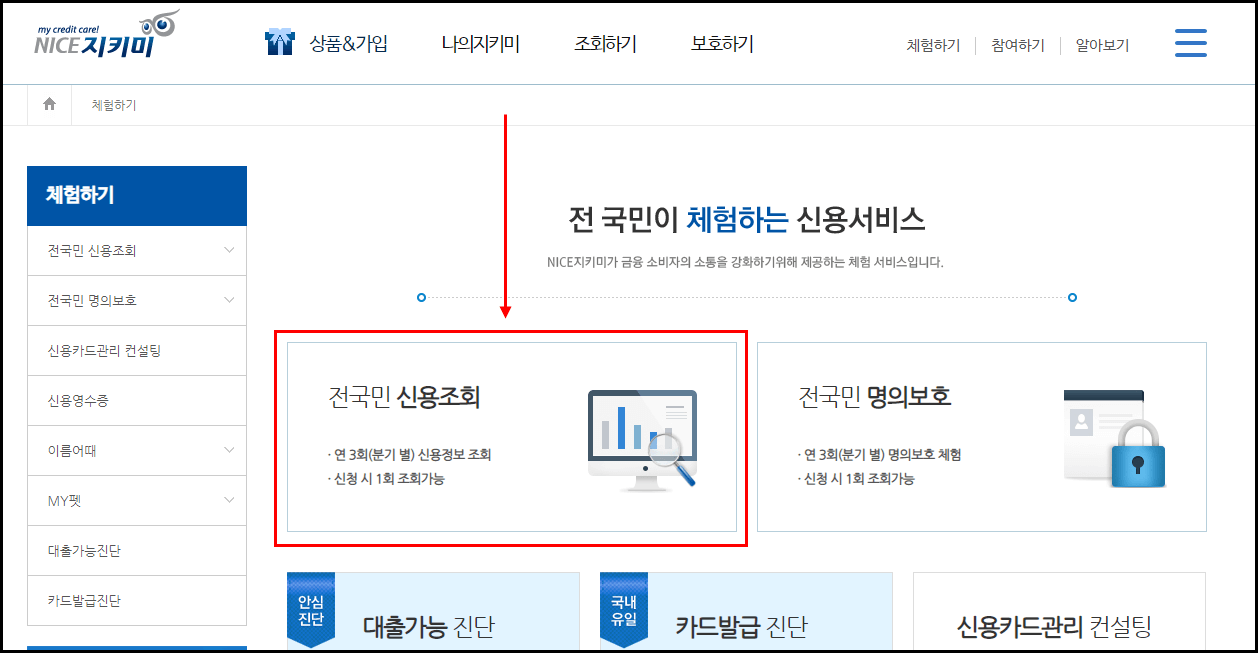Open 나의지키미 menu
The image size is (1258, 653).
(480, 44)
